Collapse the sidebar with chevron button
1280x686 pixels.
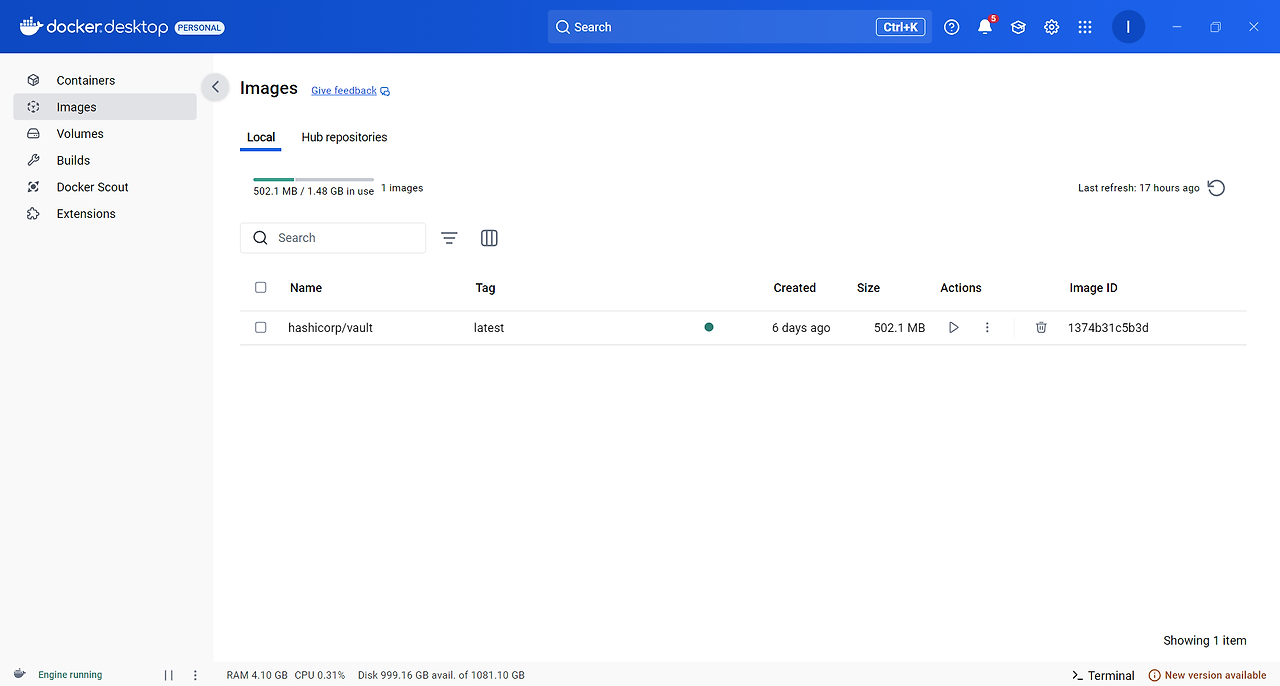tap(215, 87)
